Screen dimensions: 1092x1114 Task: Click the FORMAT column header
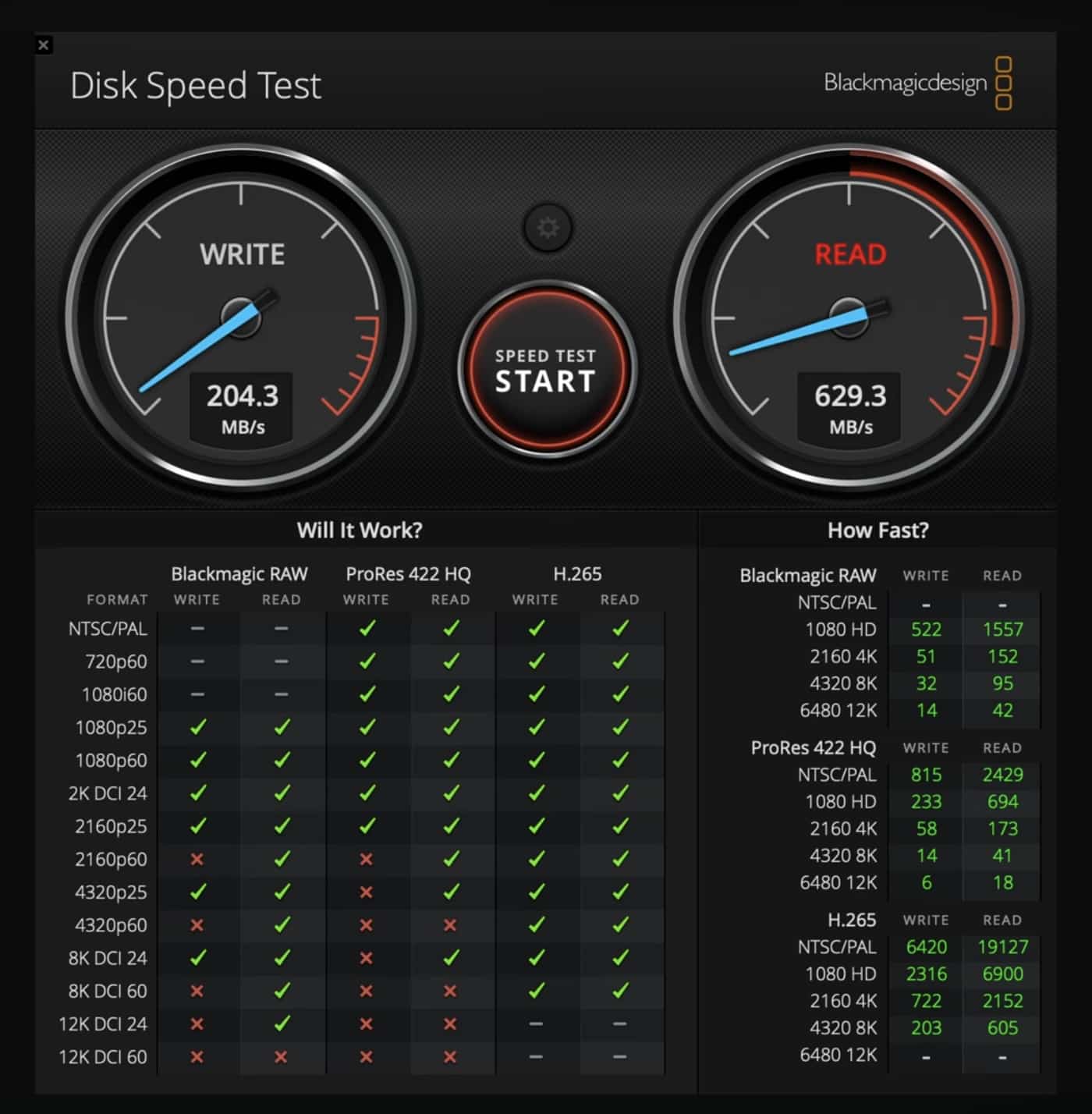pyautogui.click(x=117, y=600)
